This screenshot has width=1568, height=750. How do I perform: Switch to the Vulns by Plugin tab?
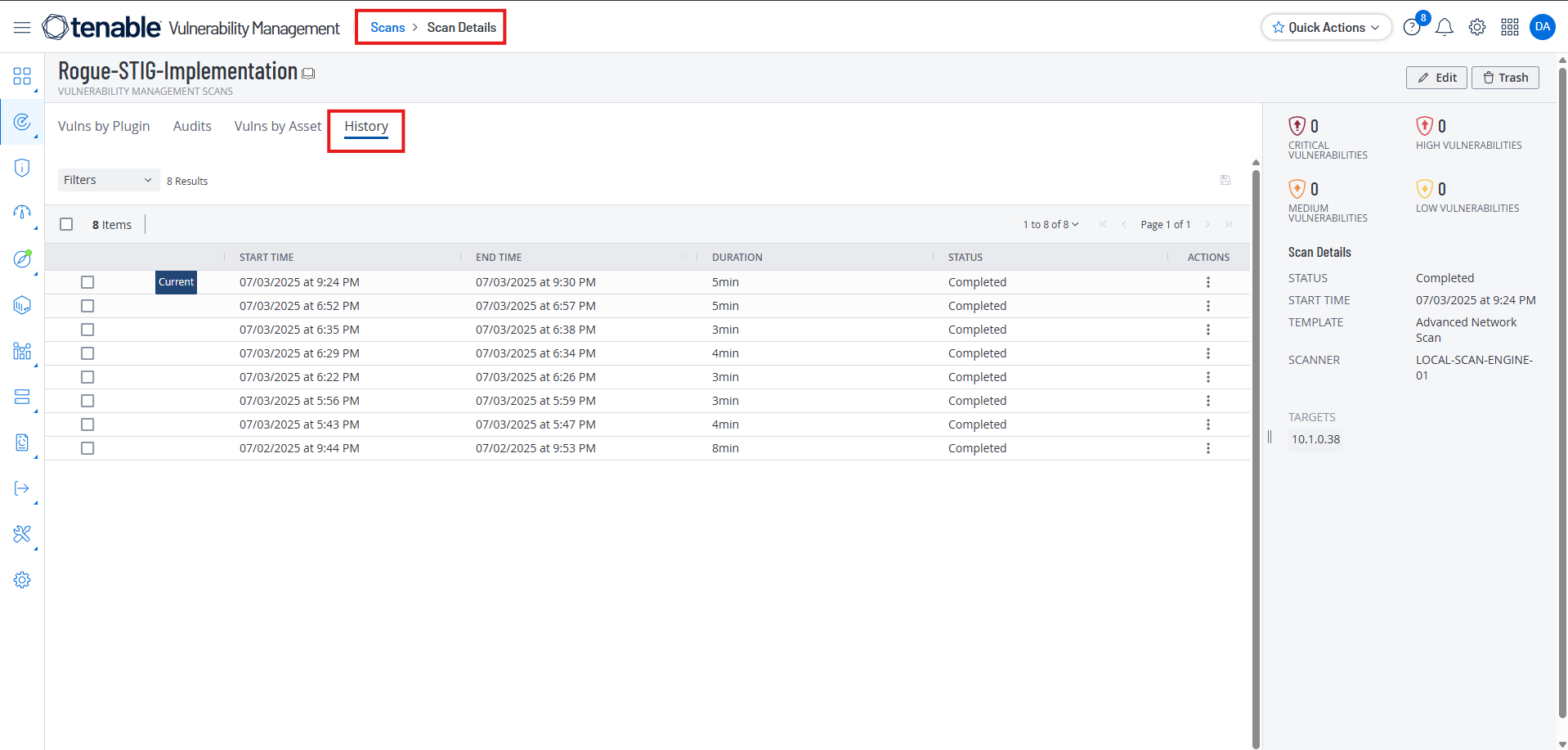[x=104, y=126]
